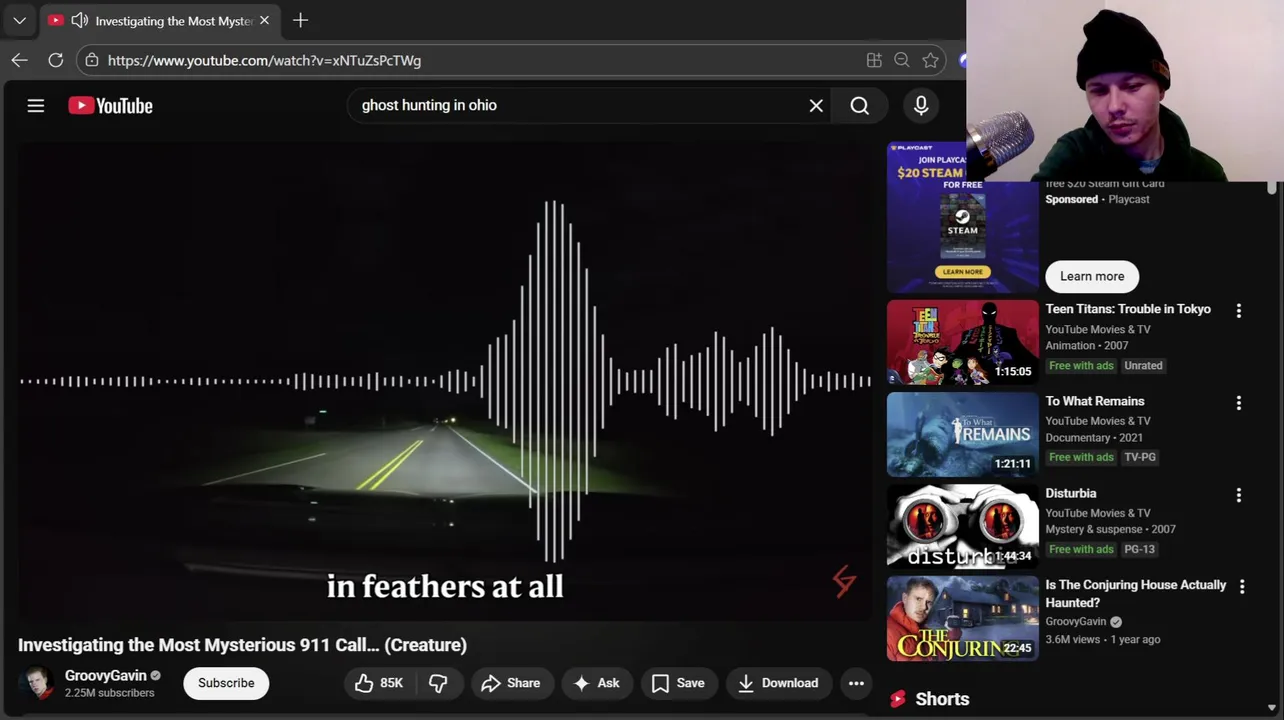This screenshot has height=720, width=1284.
Task: Download the video
Action: point(778,683)
